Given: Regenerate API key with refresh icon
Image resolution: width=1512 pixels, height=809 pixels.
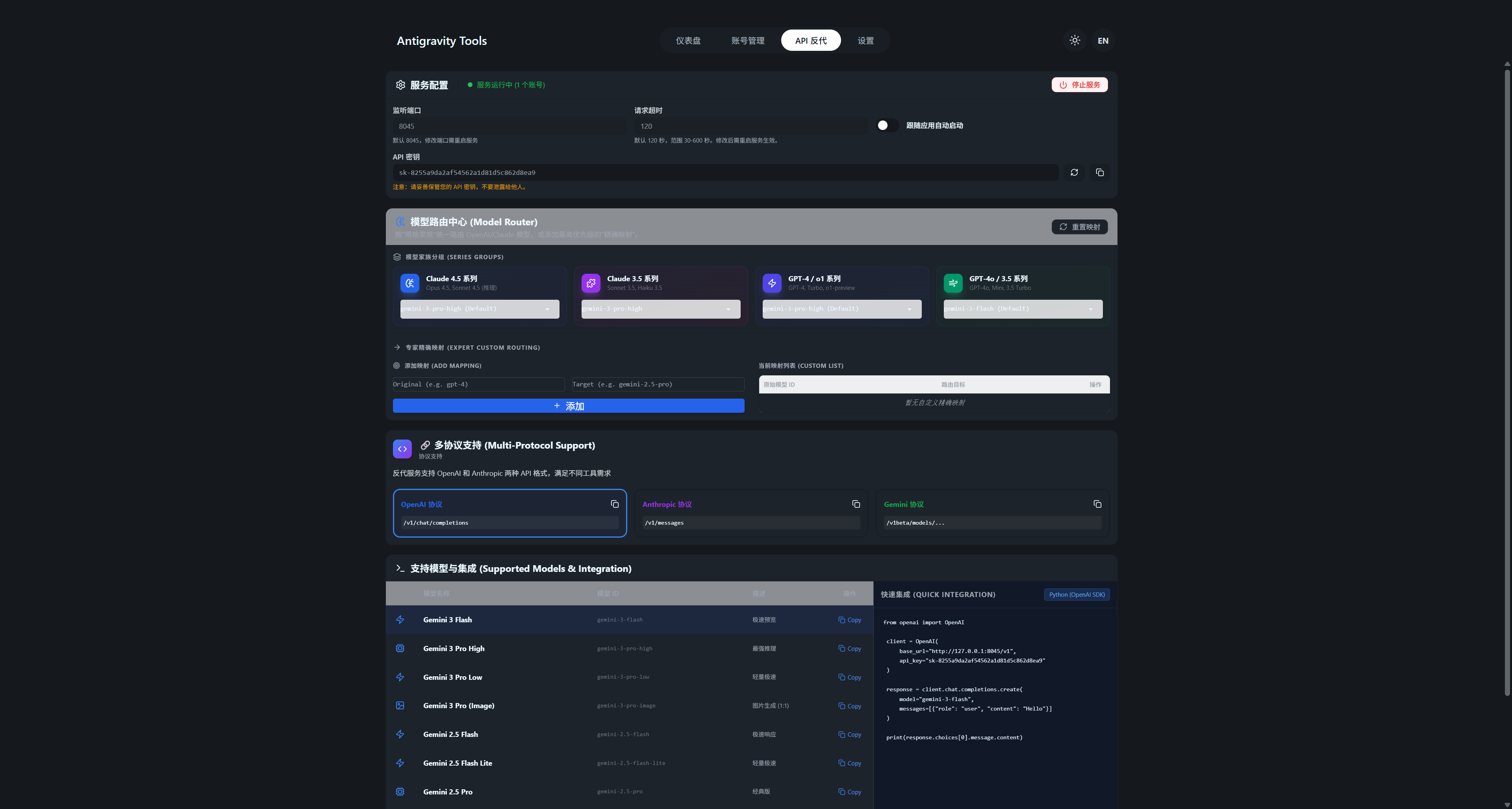Looking at the screenshot, I should [1074, 173].
